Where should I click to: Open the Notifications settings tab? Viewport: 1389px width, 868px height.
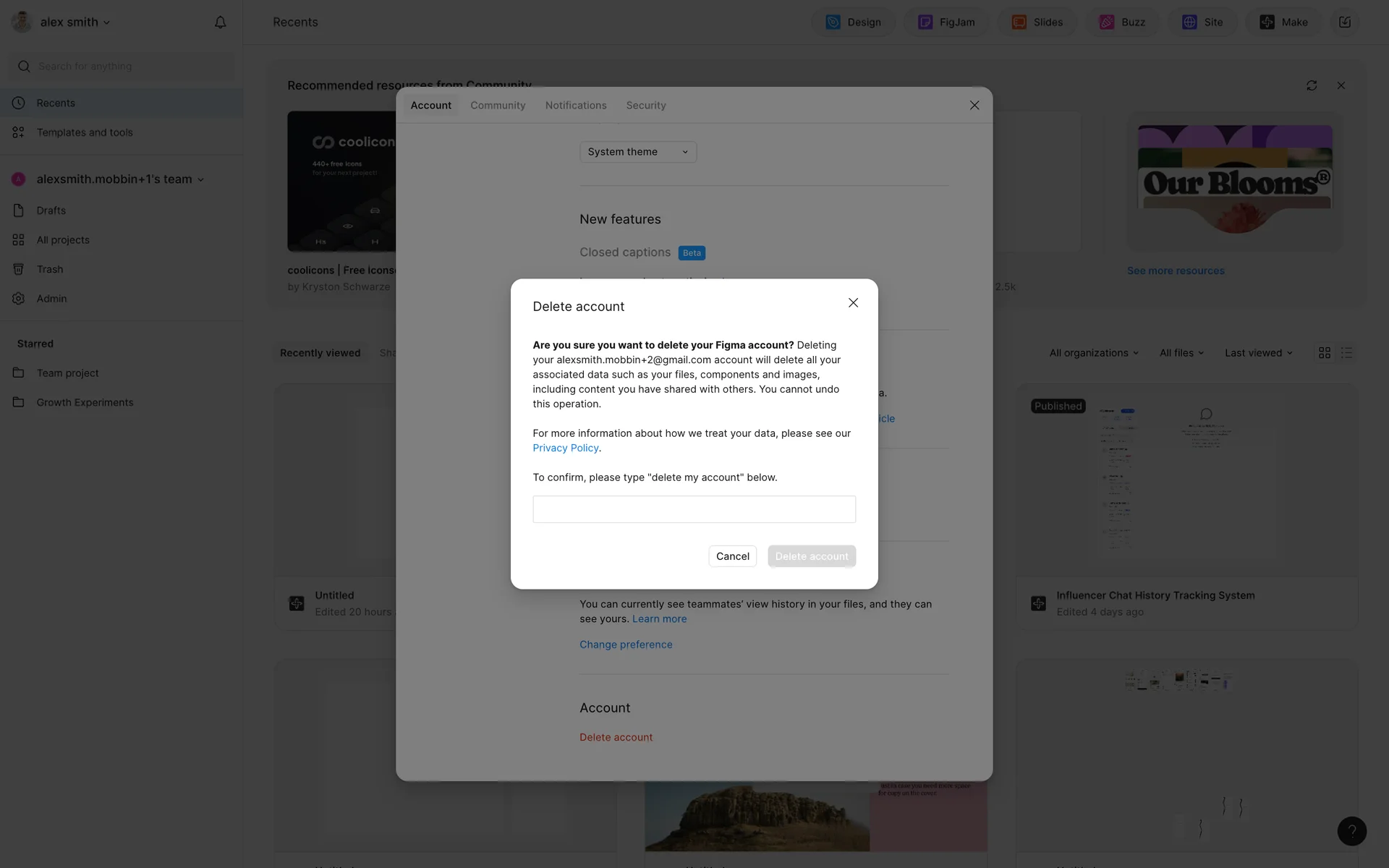575,106
